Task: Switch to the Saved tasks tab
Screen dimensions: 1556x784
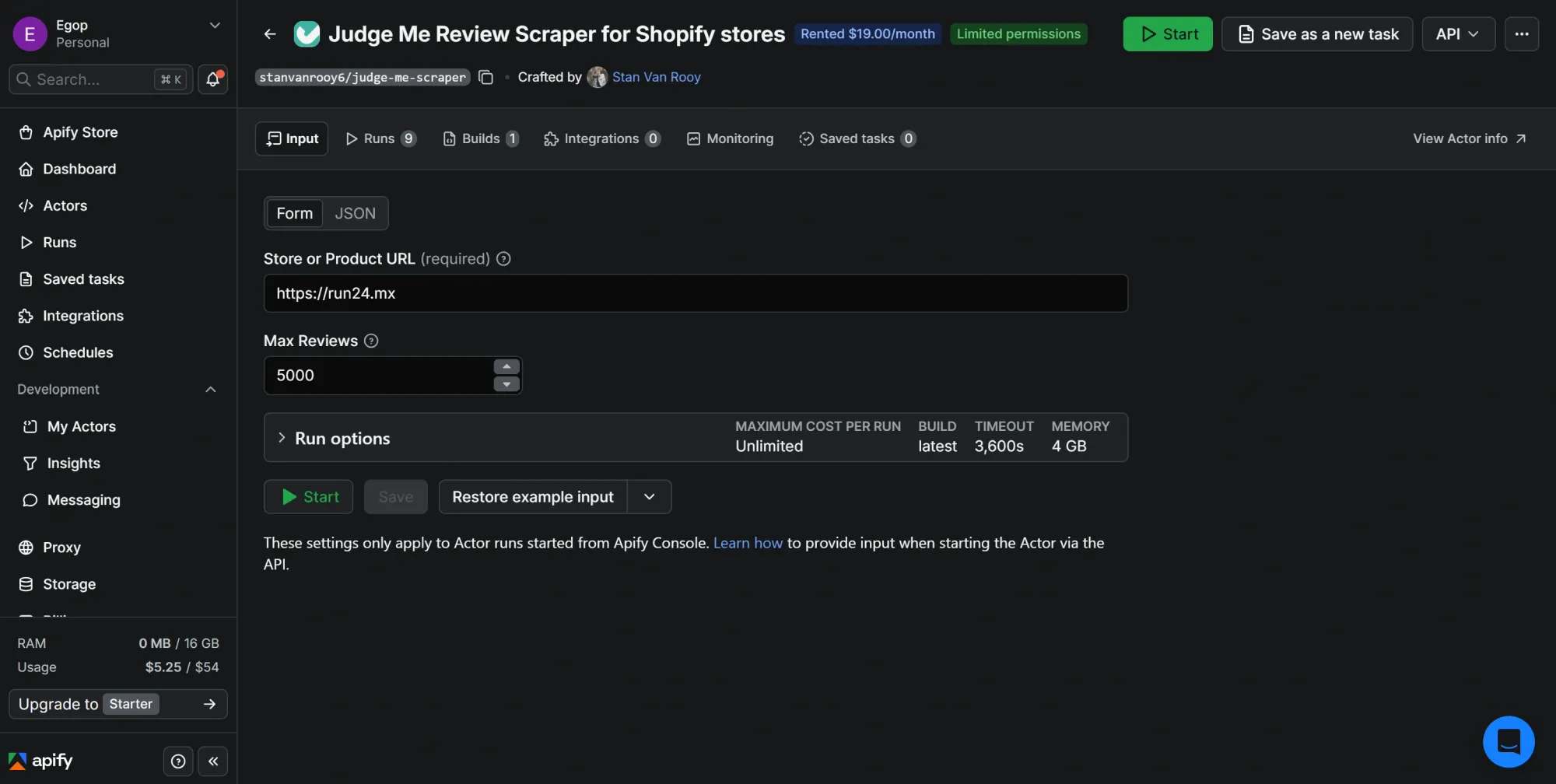Action: tap(857, 138)
